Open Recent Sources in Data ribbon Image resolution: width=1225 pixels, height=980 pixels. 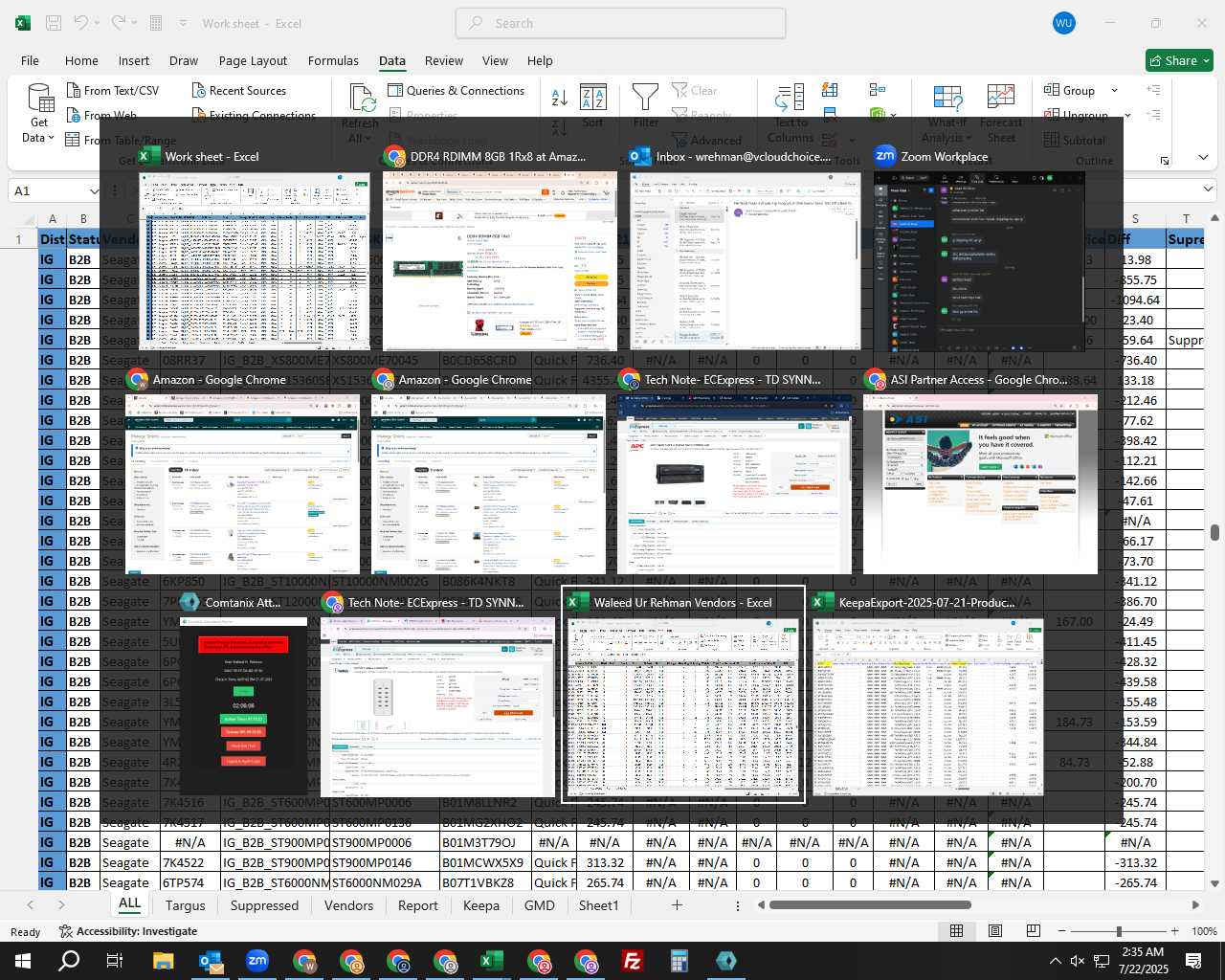[238, 90]
